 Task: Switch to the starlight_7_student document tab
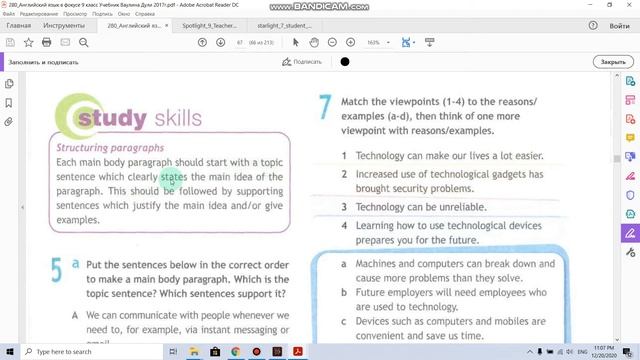284,26
